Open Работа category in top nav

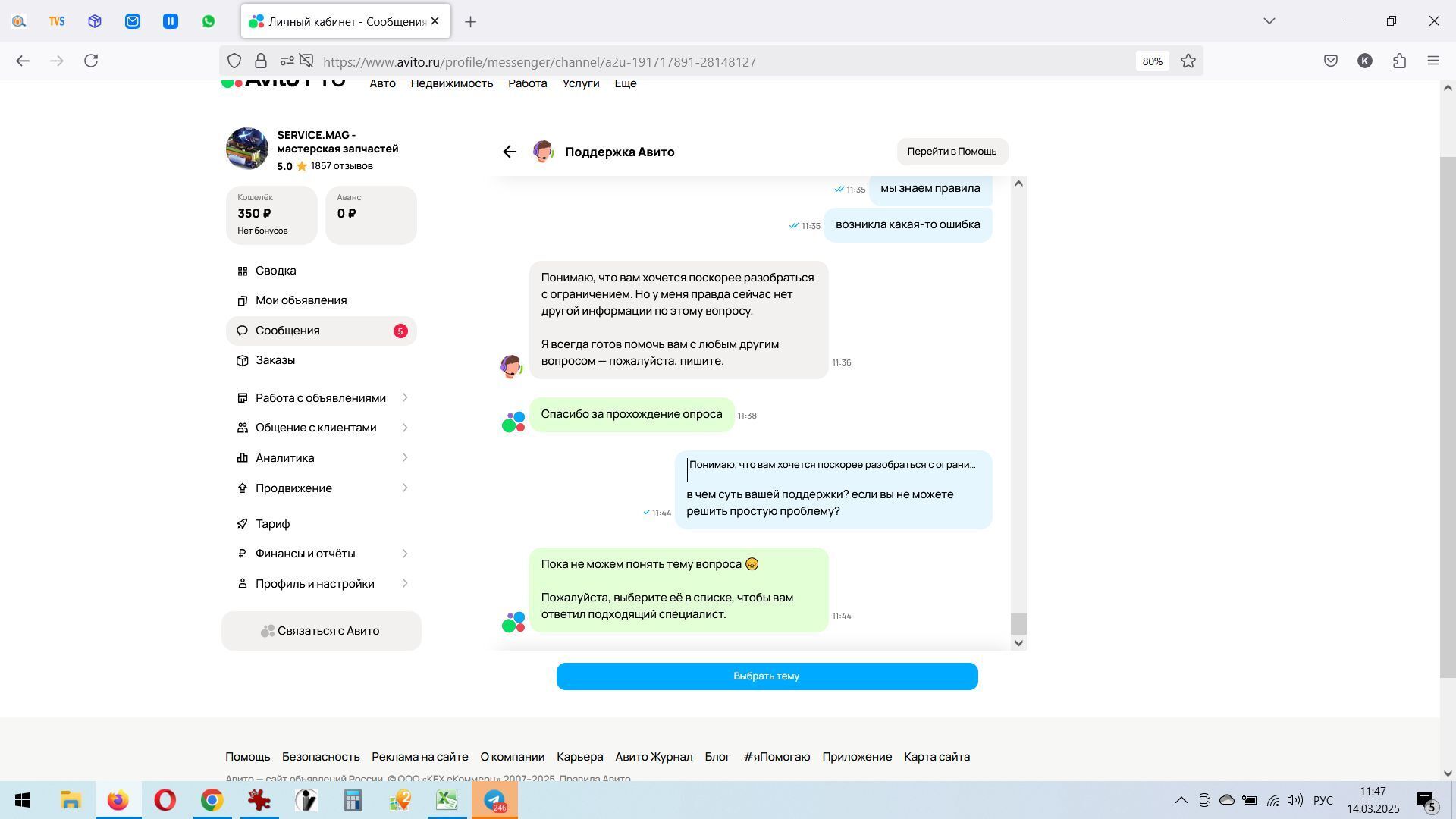point(527,83)
